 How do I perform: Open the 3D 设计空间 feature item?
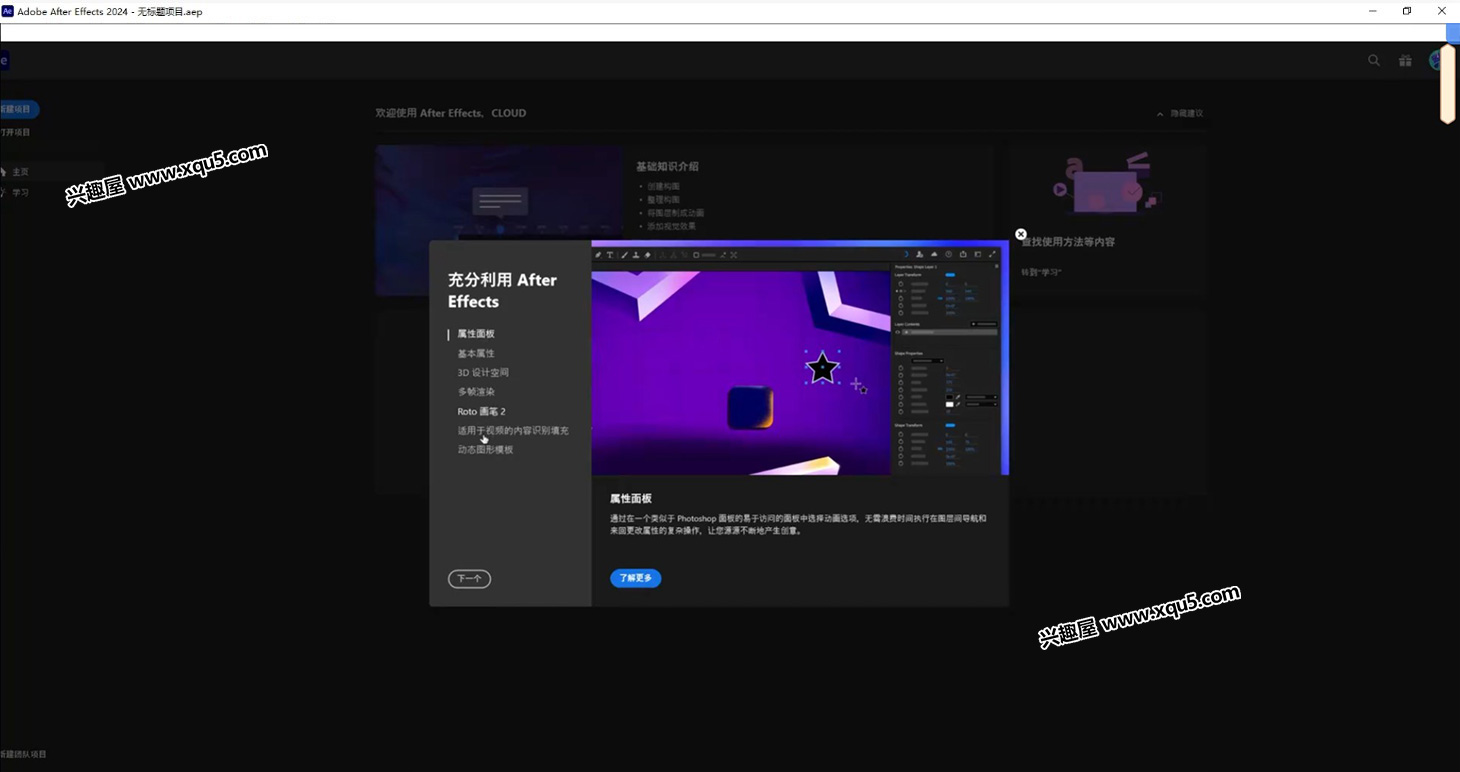point(483,372)
